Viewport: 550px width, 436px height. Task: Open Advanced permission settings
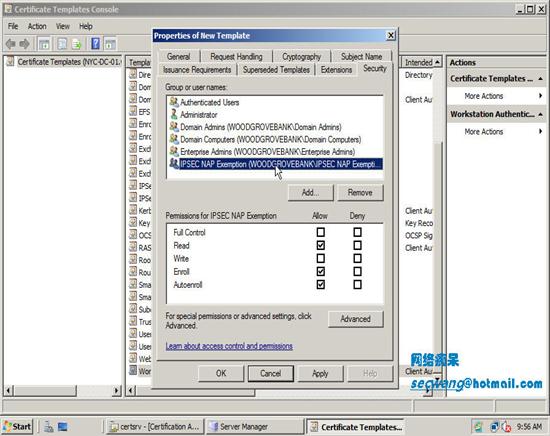pos(356,319)
